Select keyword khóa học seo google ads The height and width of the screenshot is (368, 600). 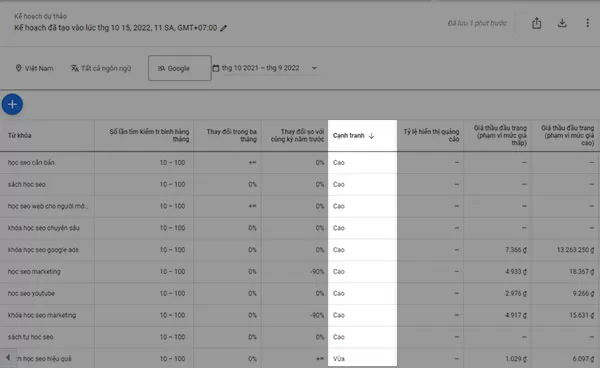point(43,250)
